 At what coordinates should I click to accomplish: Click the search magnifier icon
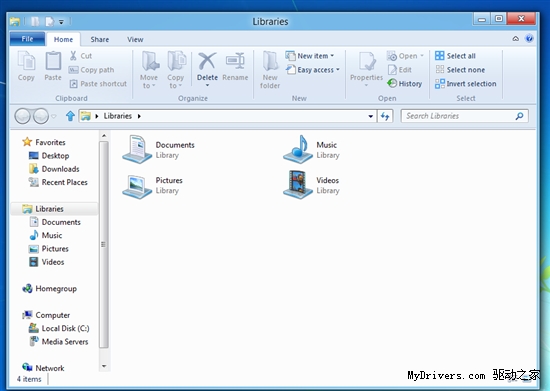click(519, 116)
